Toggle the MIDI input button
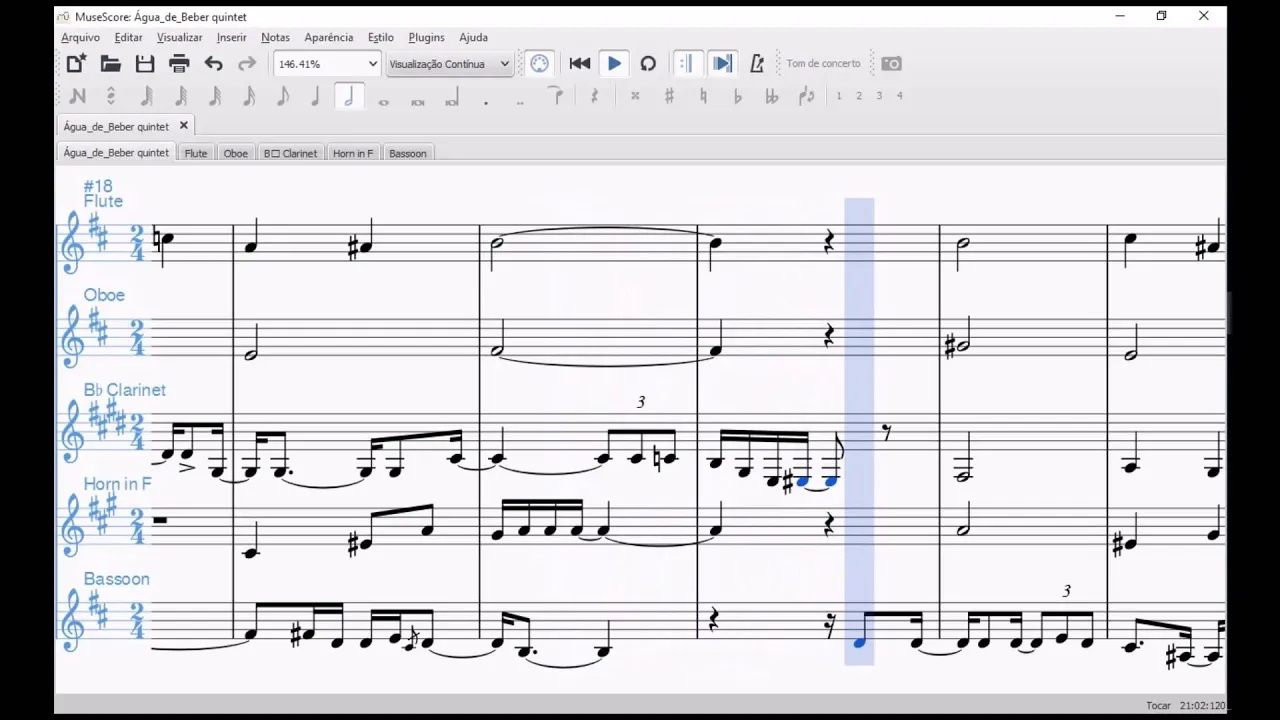This screenshot has width=1280, height=720. [539, 64]
